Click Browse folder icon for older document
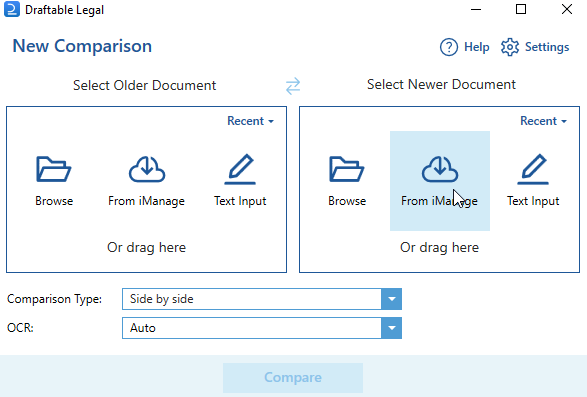Screen dimensions: 587x397 point(54,169)
